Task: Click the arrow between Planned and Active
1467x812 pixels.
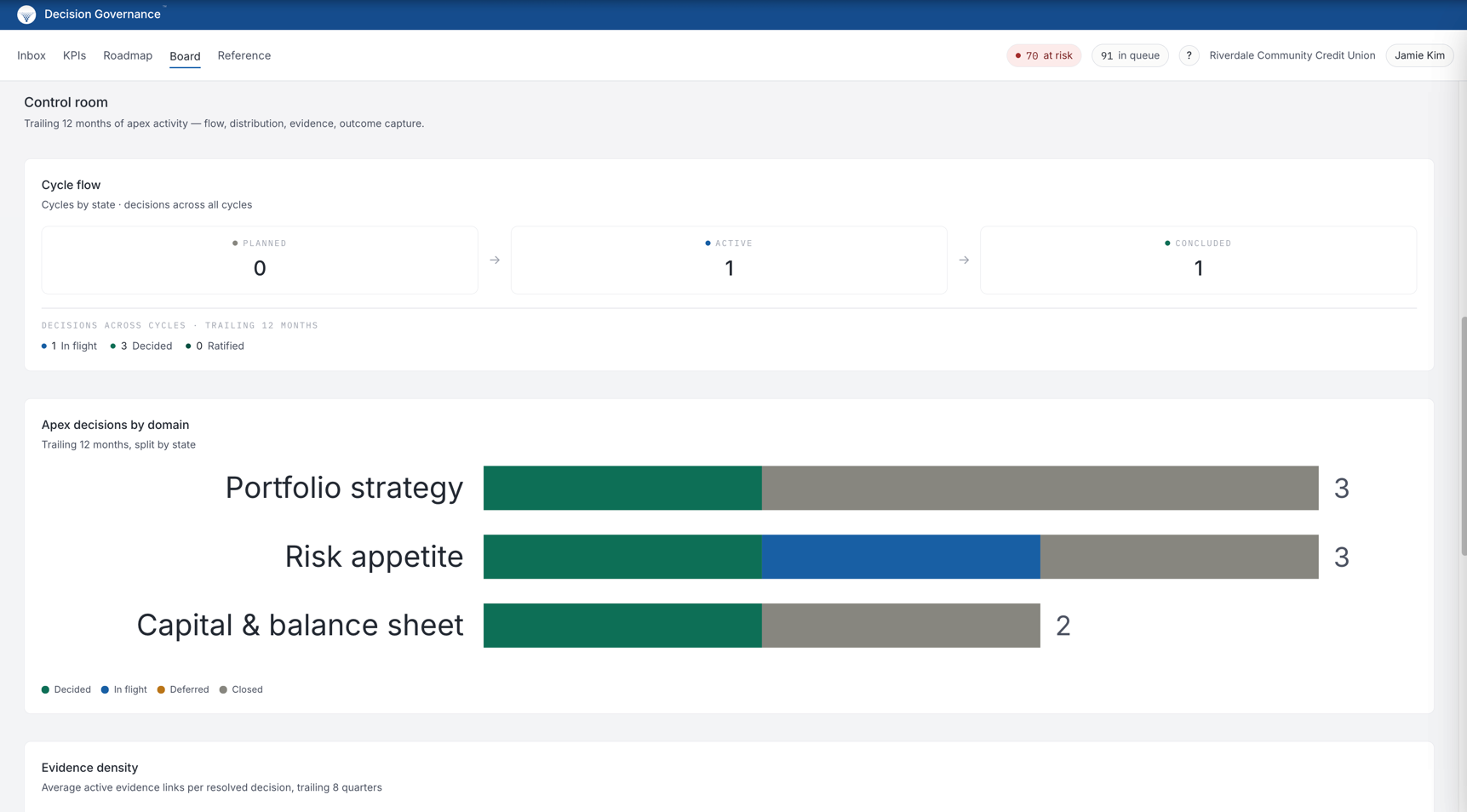Action: click(x=495, y=260)
